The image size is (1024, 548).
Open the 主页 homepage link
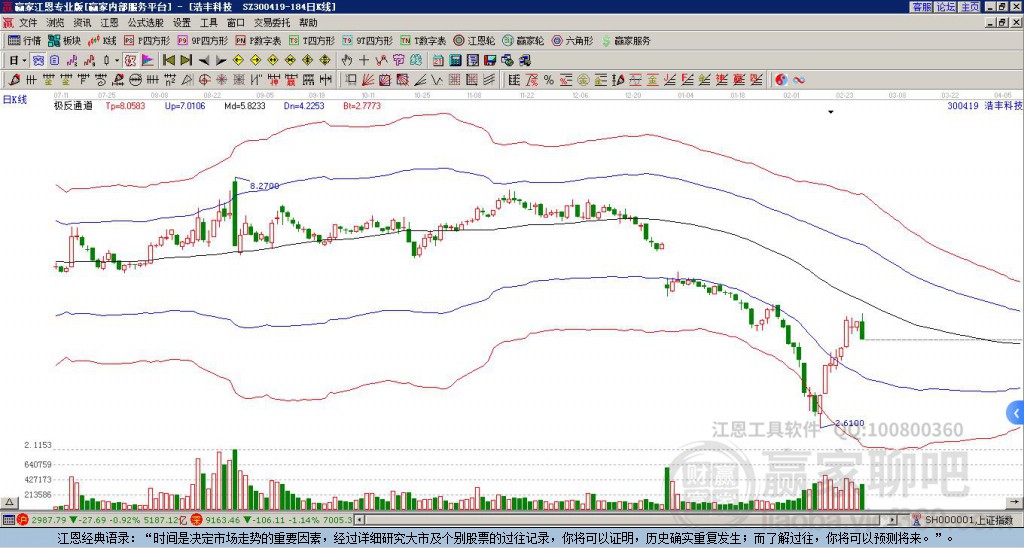[970, 7]
